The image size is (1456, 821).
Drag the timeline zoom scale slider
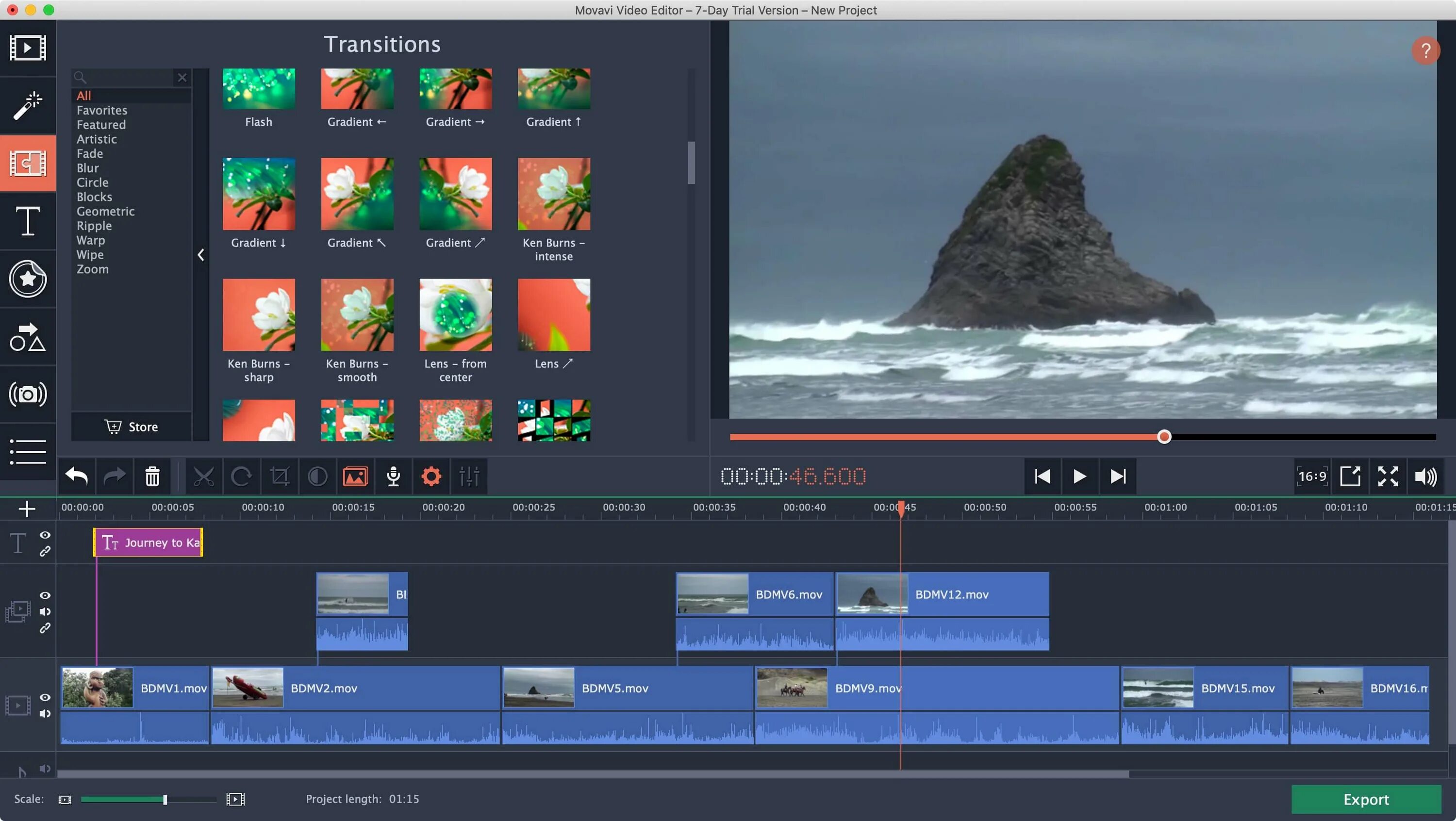(x=163, y=799)
